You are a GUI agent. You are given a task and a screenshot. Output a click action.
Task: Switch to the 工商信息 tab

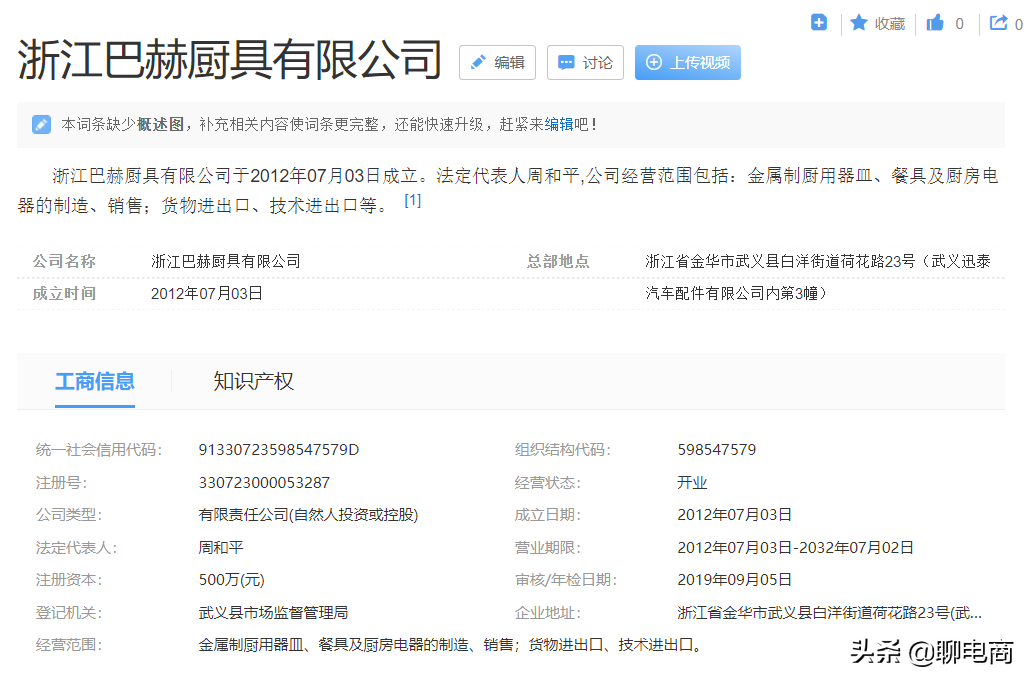[x=95, y=381]
